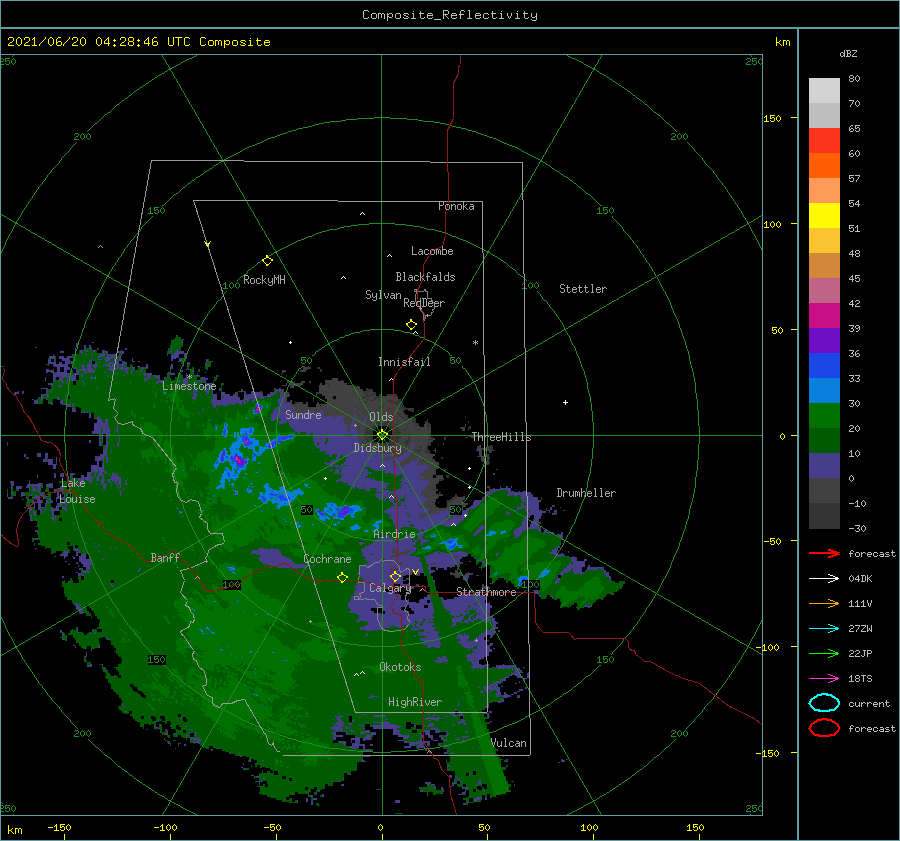Click the Sundre town label

point(303,414)
